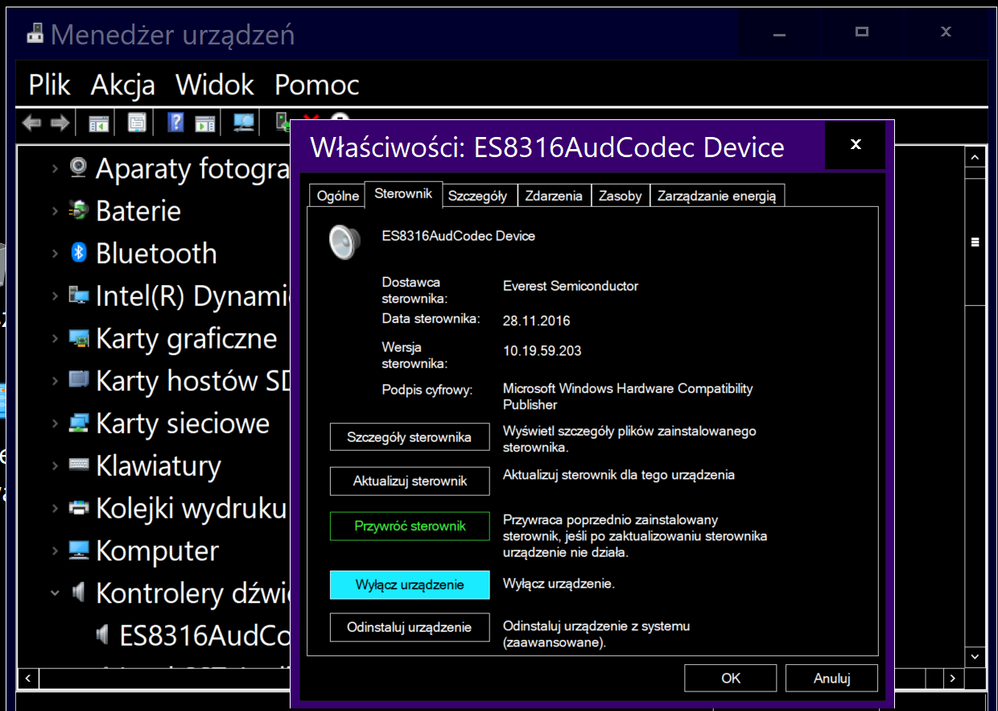Select the Karty hostów SD icon

pyautogui.click(x=78, y=380)
